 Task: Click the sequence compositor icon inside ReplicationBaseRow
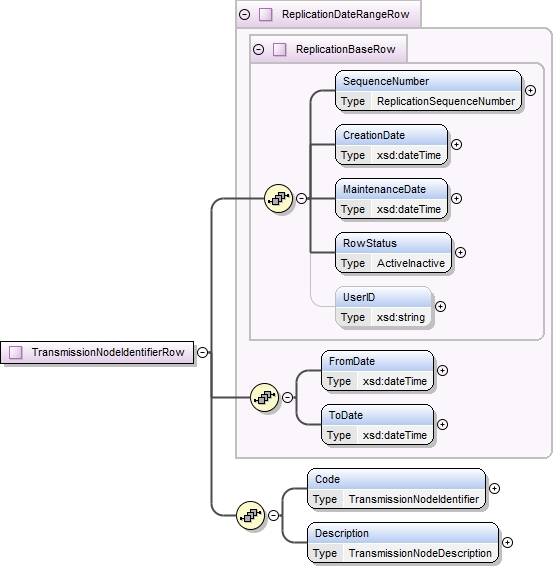pyautogui.click(x=278, y=198)
